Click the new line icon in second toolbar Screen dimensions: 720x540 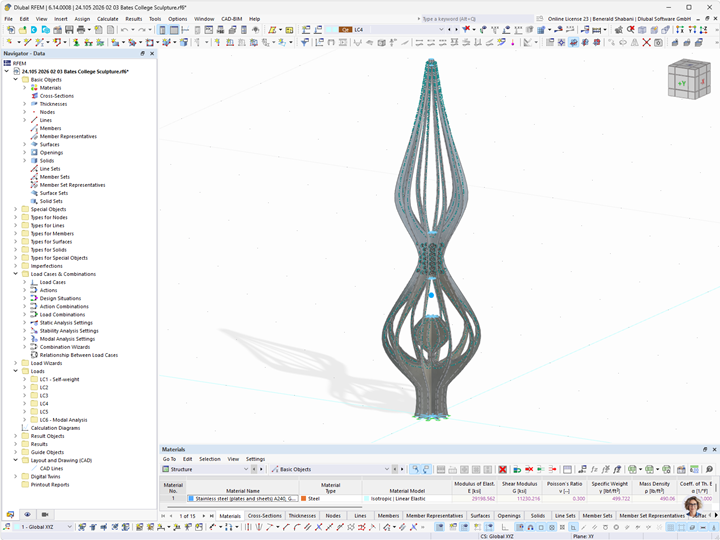[x=28, y=43]
